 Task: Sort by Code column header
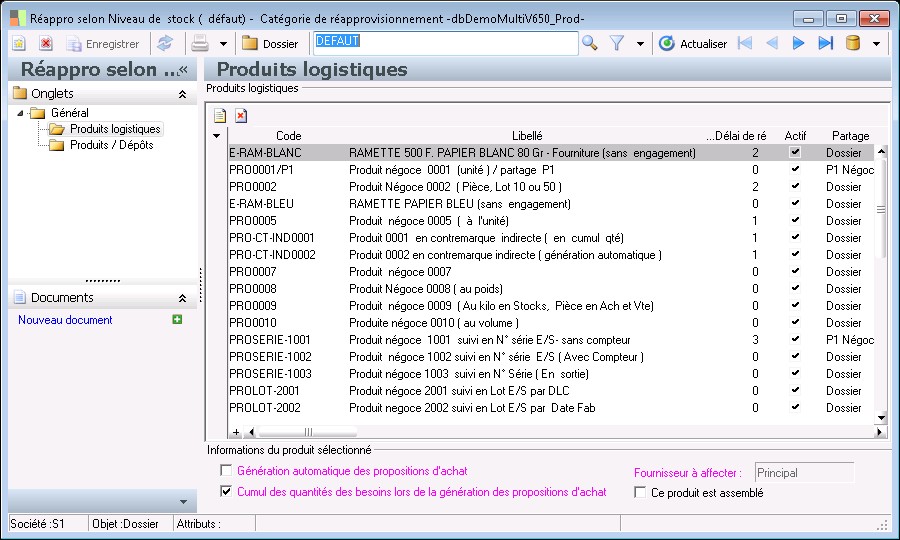click(288, 136)
